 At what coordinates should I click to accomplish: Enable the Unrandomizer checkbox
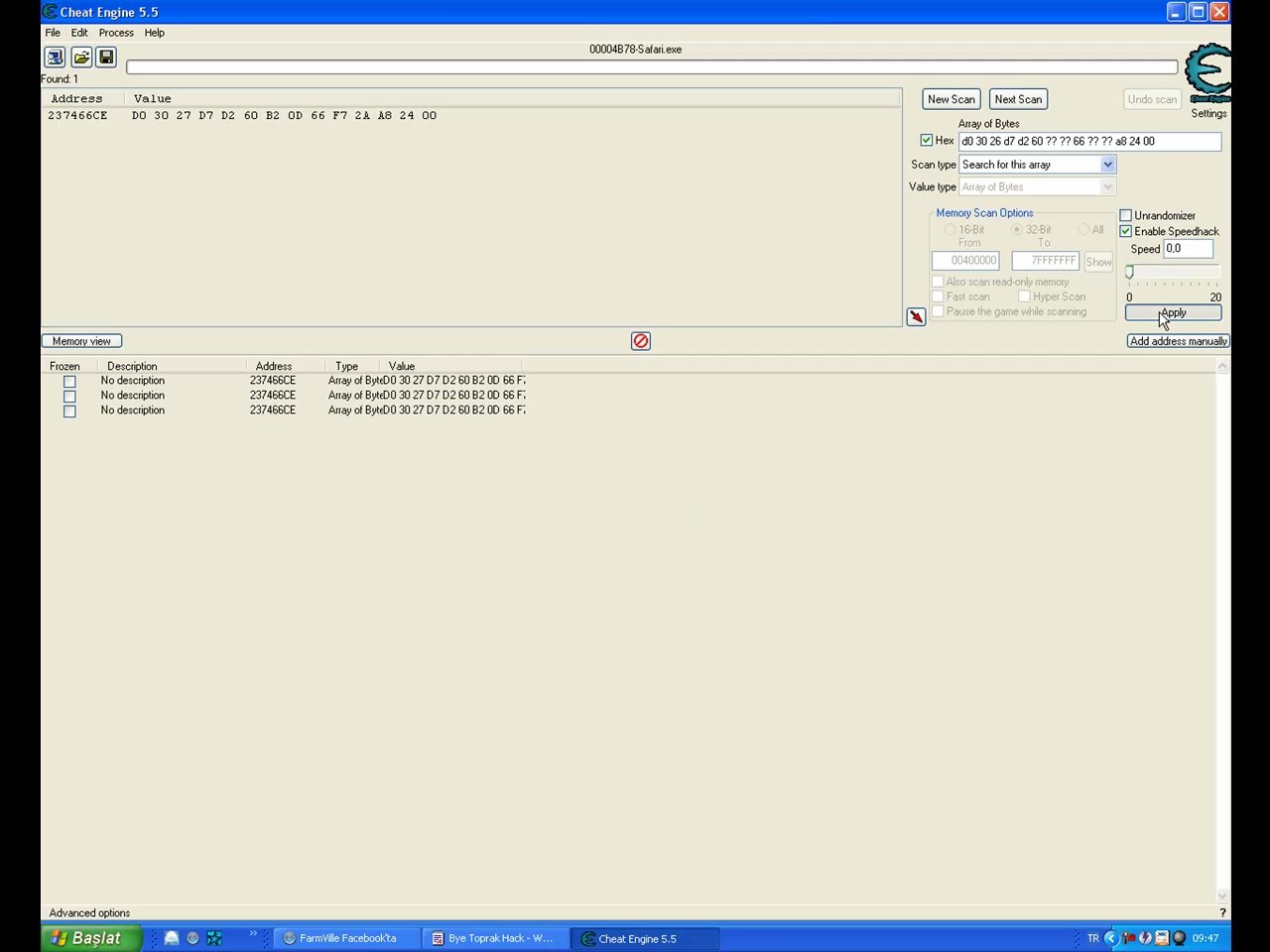click(1126, 215)
